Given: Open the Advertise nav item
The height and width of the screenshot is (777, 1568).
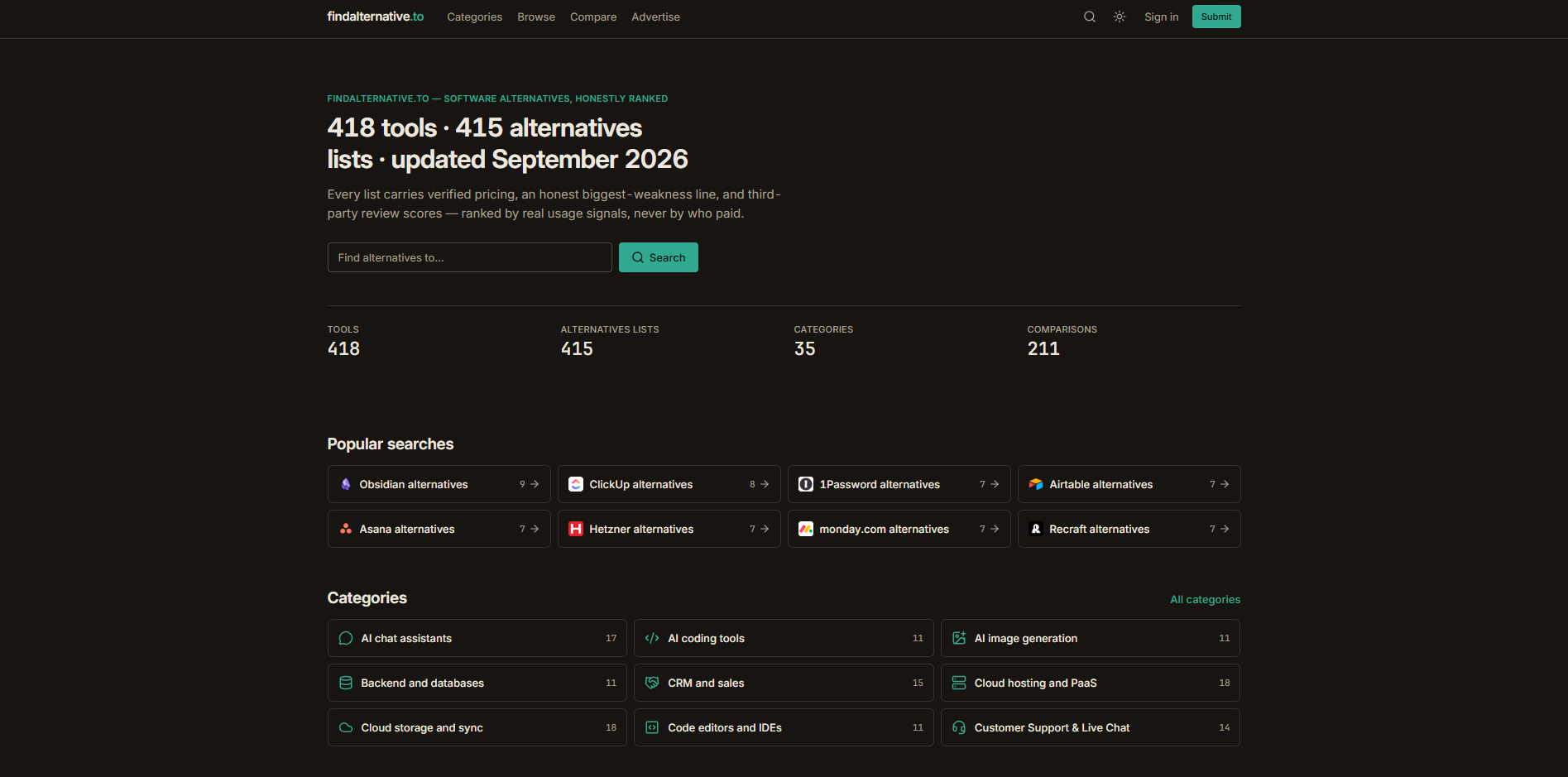Looking at the screenshot, I should (x=655, y=17).
